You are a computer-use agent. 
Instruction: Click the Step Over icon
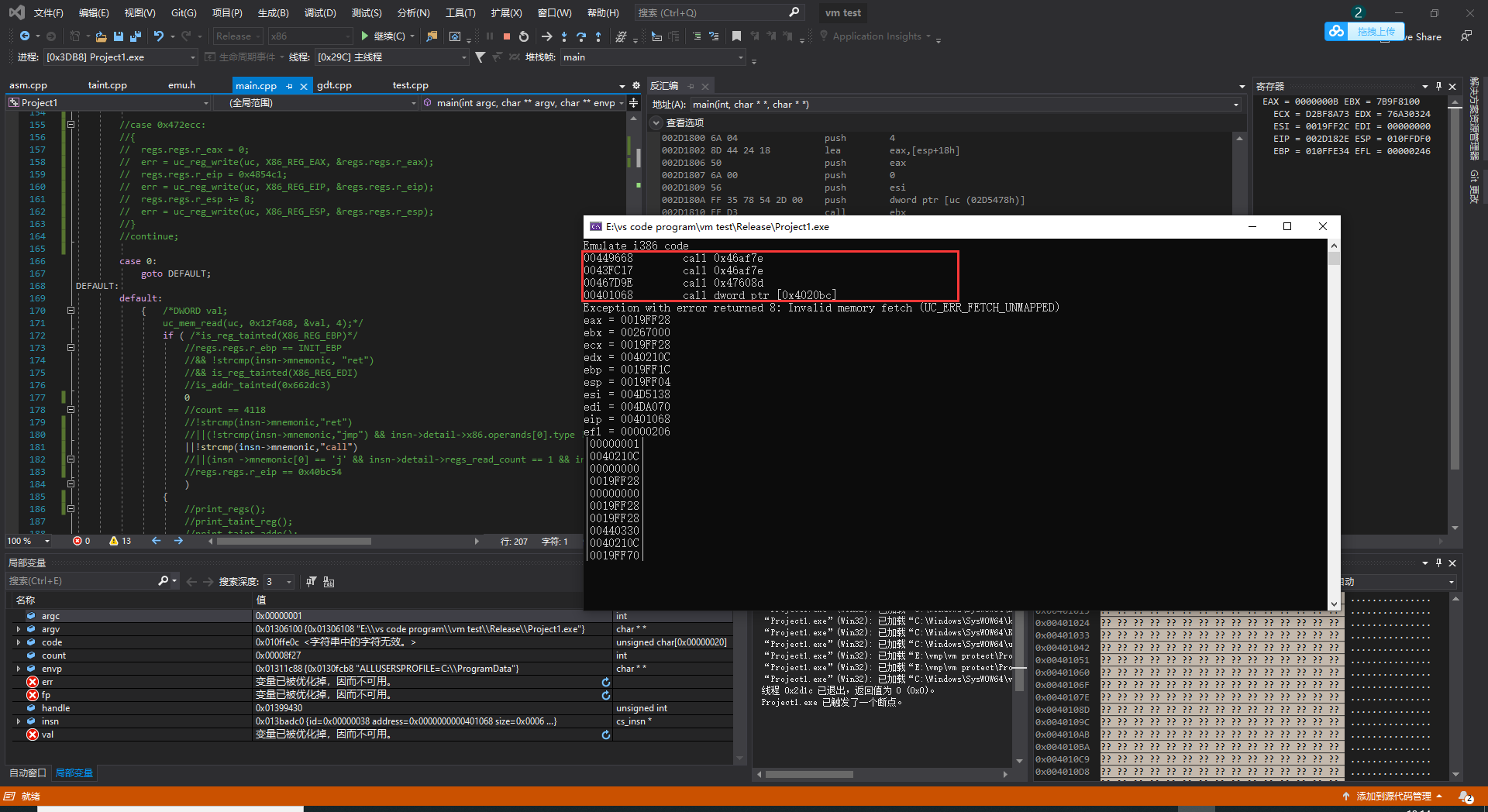coord(581,36)
